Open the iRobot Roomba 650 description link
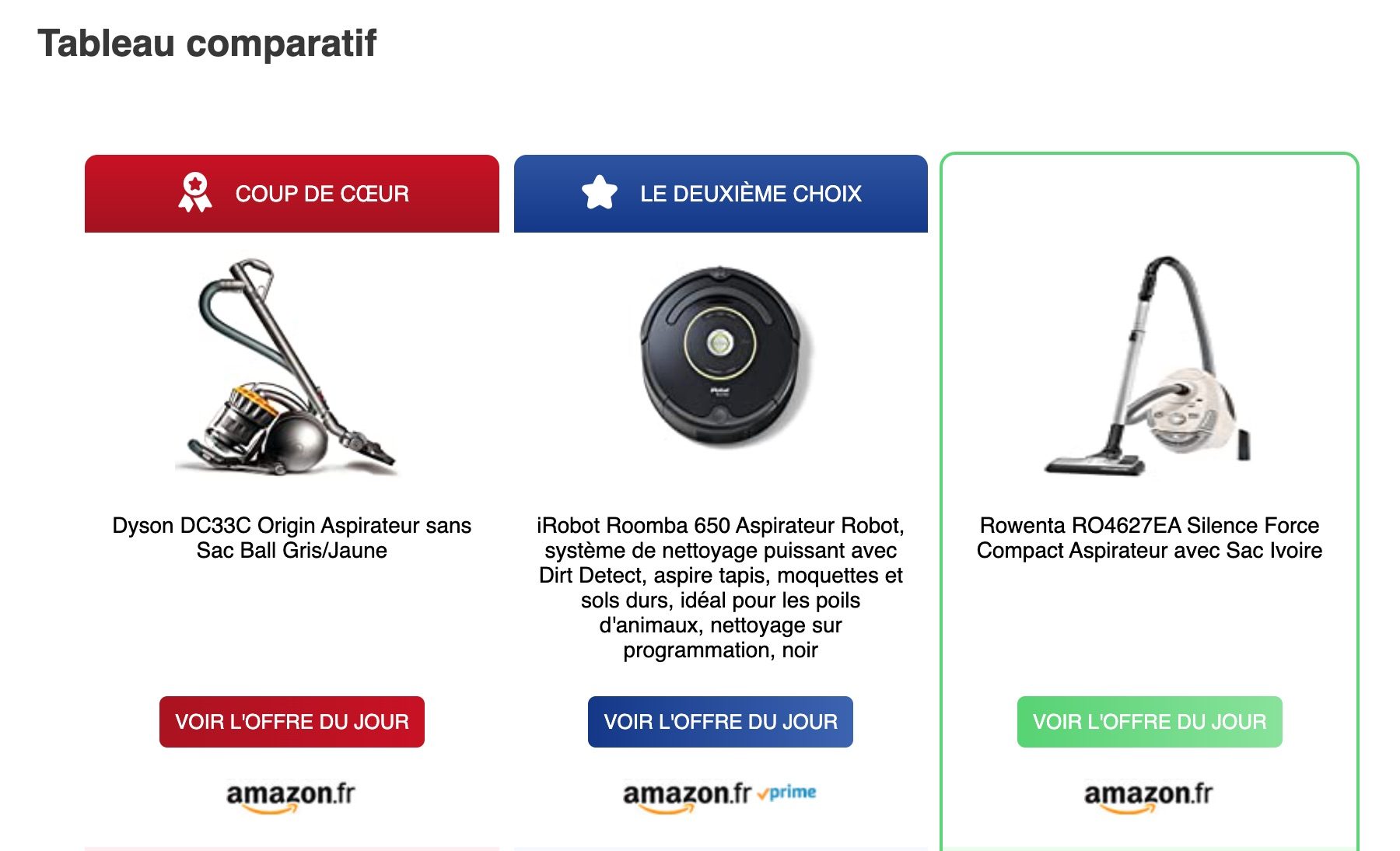Image resolution: width=1400 pixels, height=851 pixels. pyautogui.click(x=720, y=587)
